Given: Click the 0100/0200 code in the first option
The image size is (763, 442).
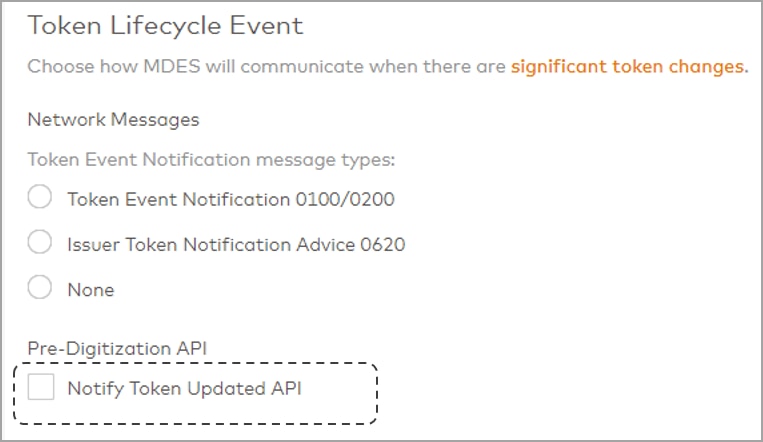Looking at the screenshot, I should click(347, 199).
